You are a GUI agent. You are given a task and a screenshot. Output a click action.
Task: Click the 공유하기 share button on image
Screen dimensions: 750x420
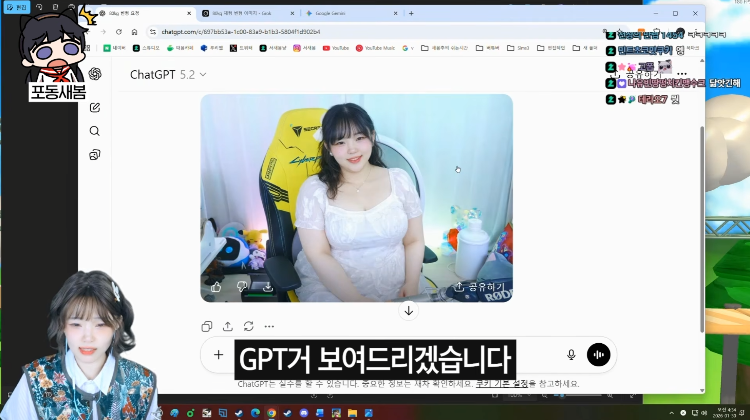tap(480, 287)
